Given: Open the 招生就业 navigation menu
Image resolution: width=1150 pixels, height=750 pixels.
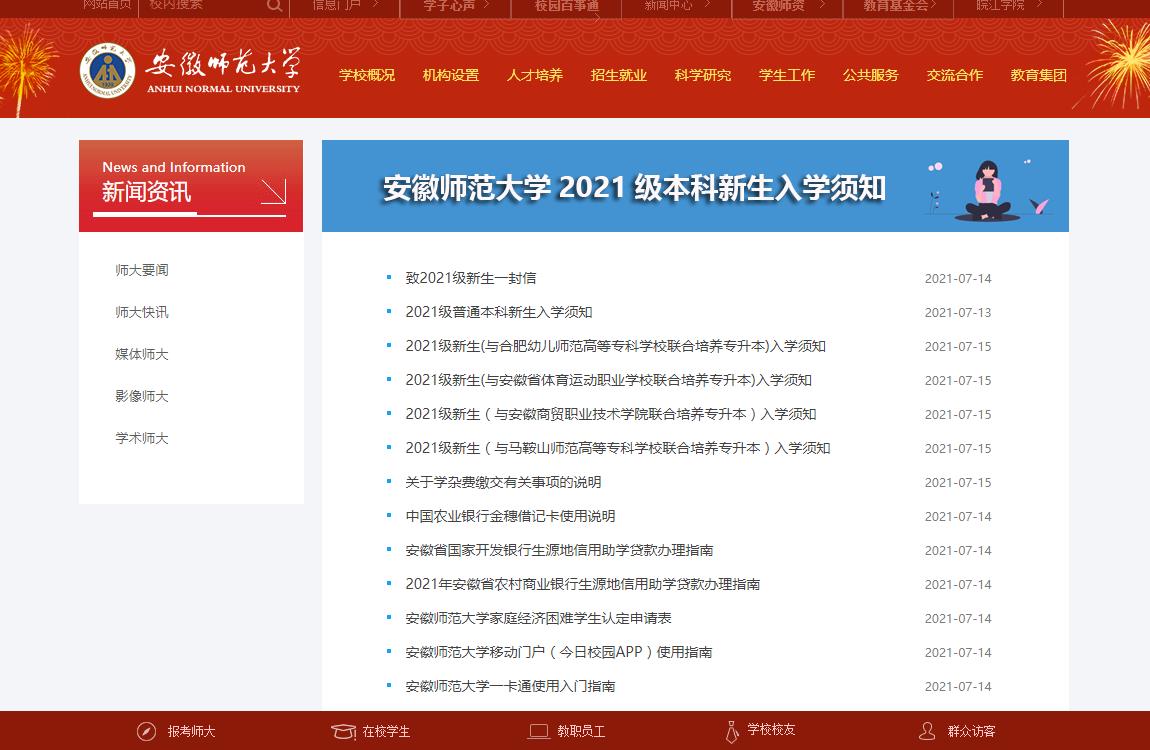Looking at the screenshot, I should [x=619, y=75].
